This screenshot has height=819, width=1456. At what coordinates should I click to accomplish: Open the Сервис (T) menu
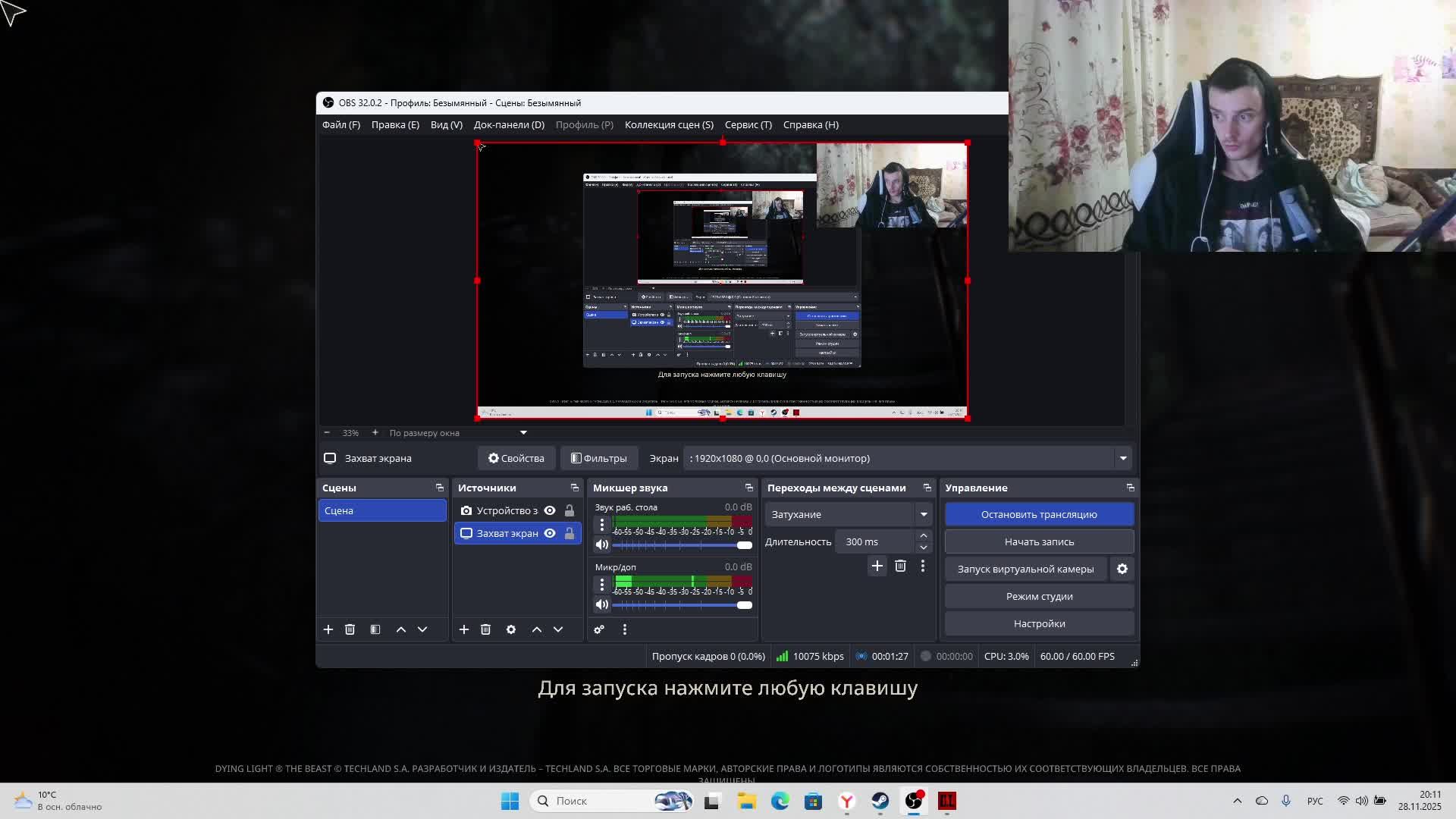coord(748,124)
